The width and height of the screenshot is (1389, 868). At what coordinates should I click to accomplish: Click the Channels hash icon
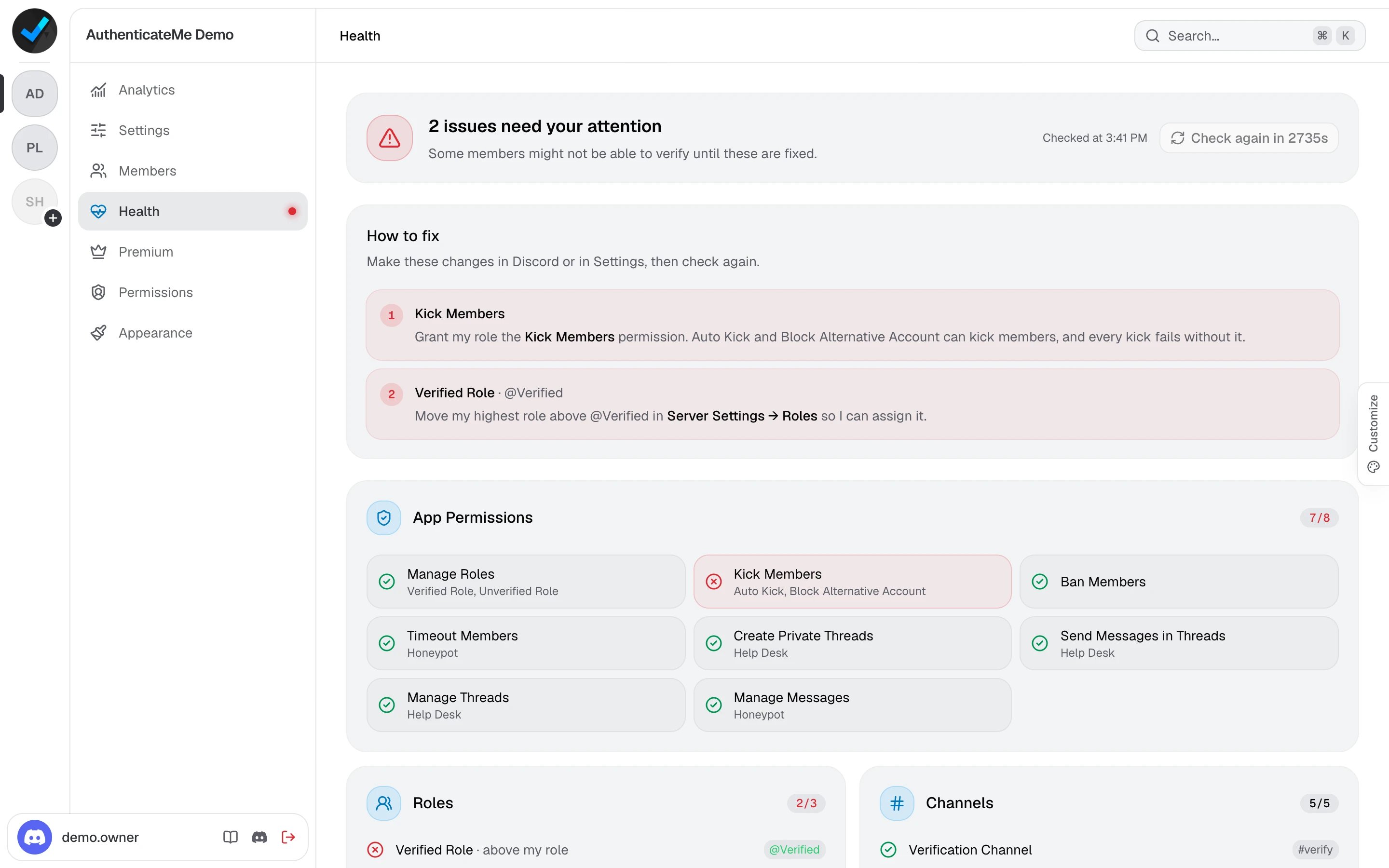897,803
